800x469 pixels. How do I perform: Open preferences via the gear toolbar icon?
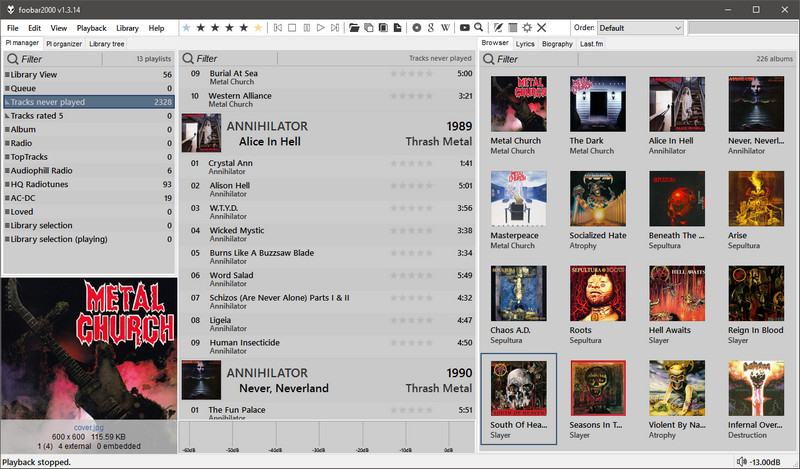click(x=527, y=28)
